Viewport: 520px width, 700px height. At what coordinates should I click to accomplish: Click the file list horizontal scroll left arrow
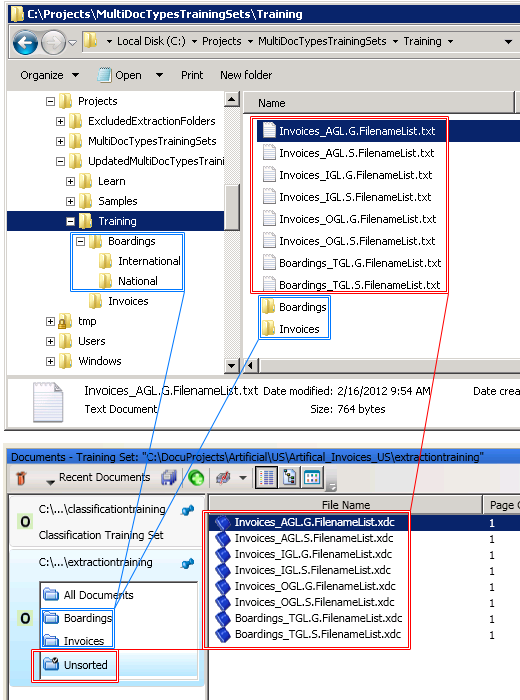pos(250,366)
